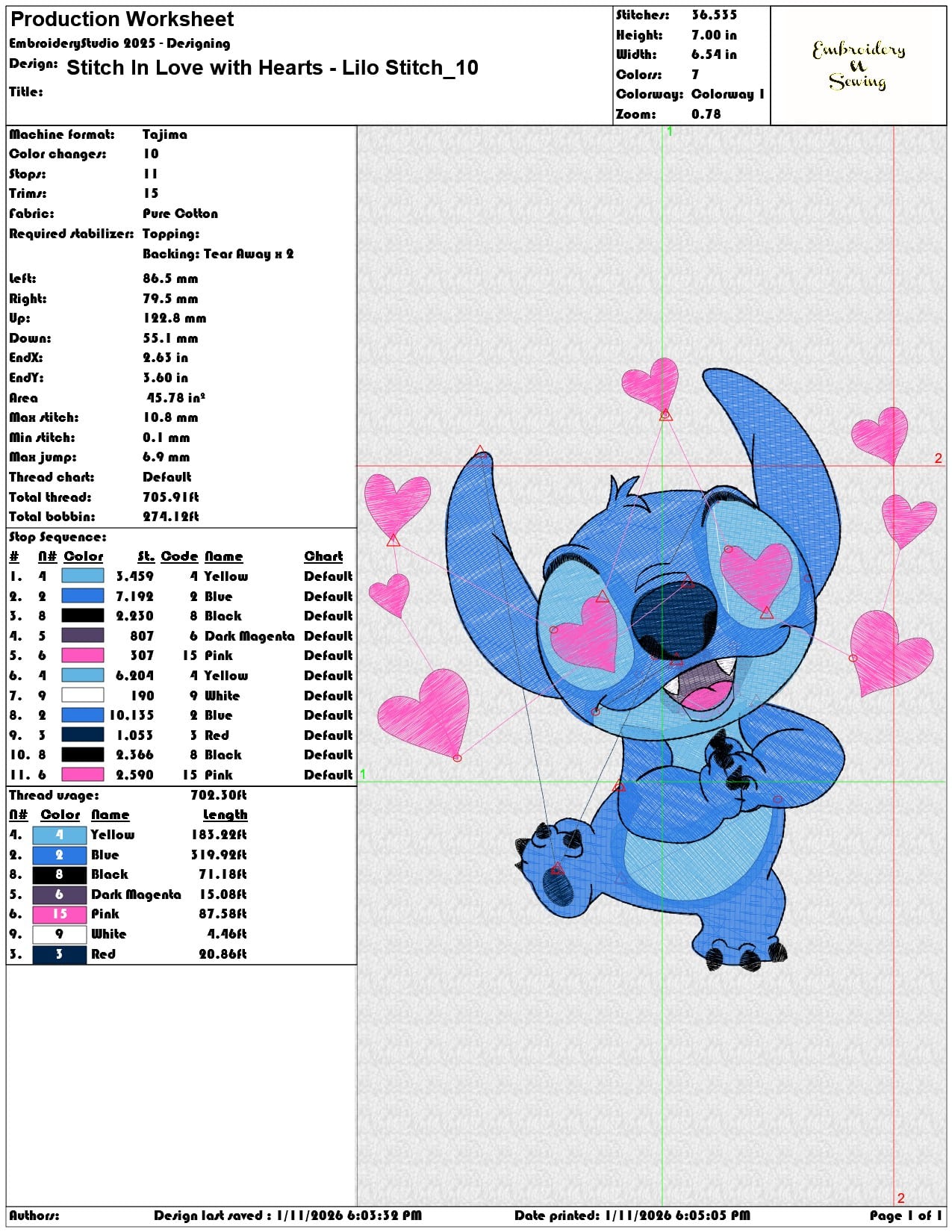The width and height of the screenshot is (952, 1232).
Task: Click thread usage swatch numbered 2
Action: tap(60, 855)
